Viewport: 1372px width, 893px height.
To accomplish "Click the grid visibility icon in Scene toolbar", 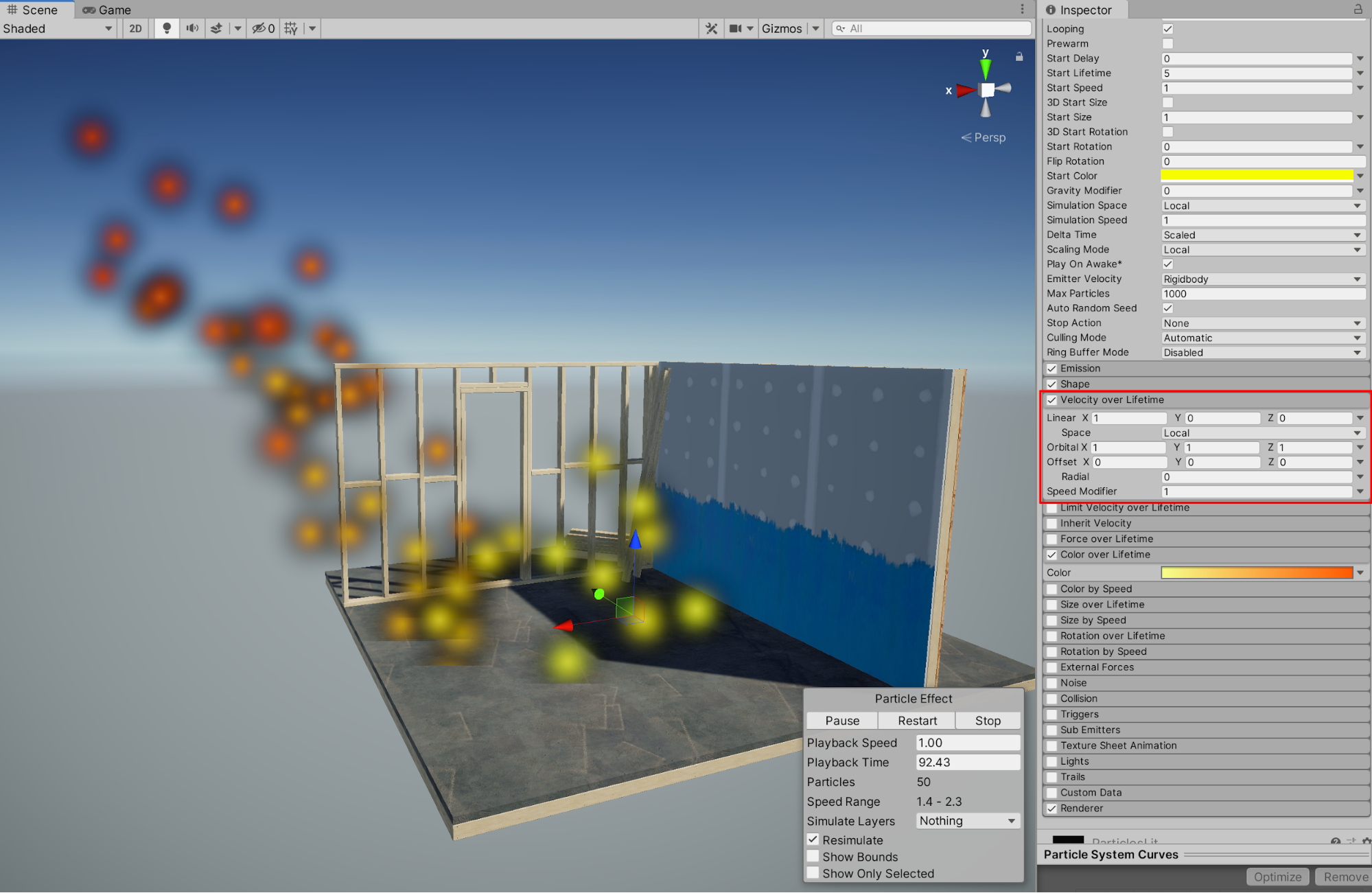I will click(x=290, y=28).
